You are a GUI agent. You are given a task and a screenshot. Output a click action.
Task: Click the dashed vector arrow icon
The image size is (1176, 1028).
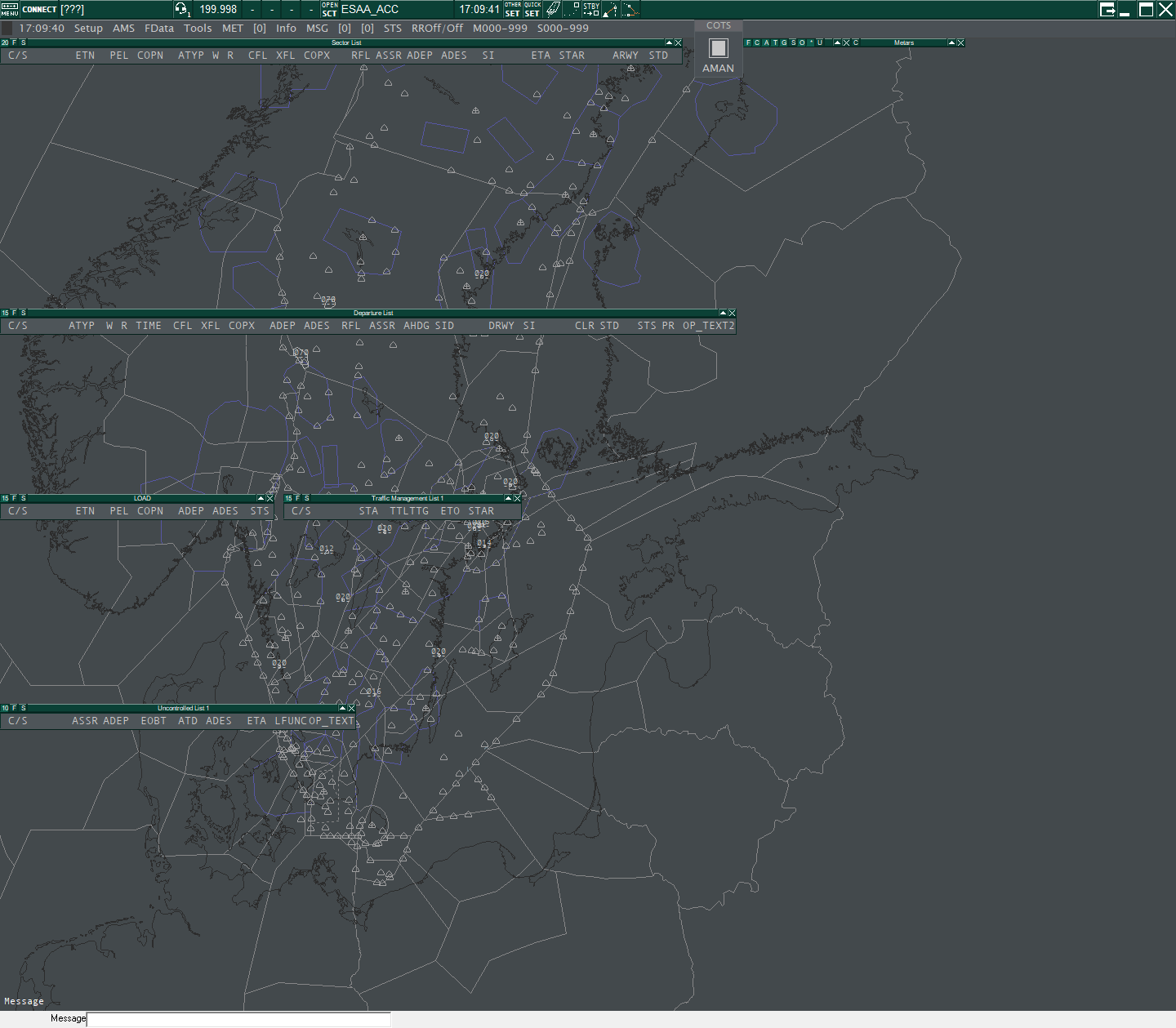tap(610, 9)
